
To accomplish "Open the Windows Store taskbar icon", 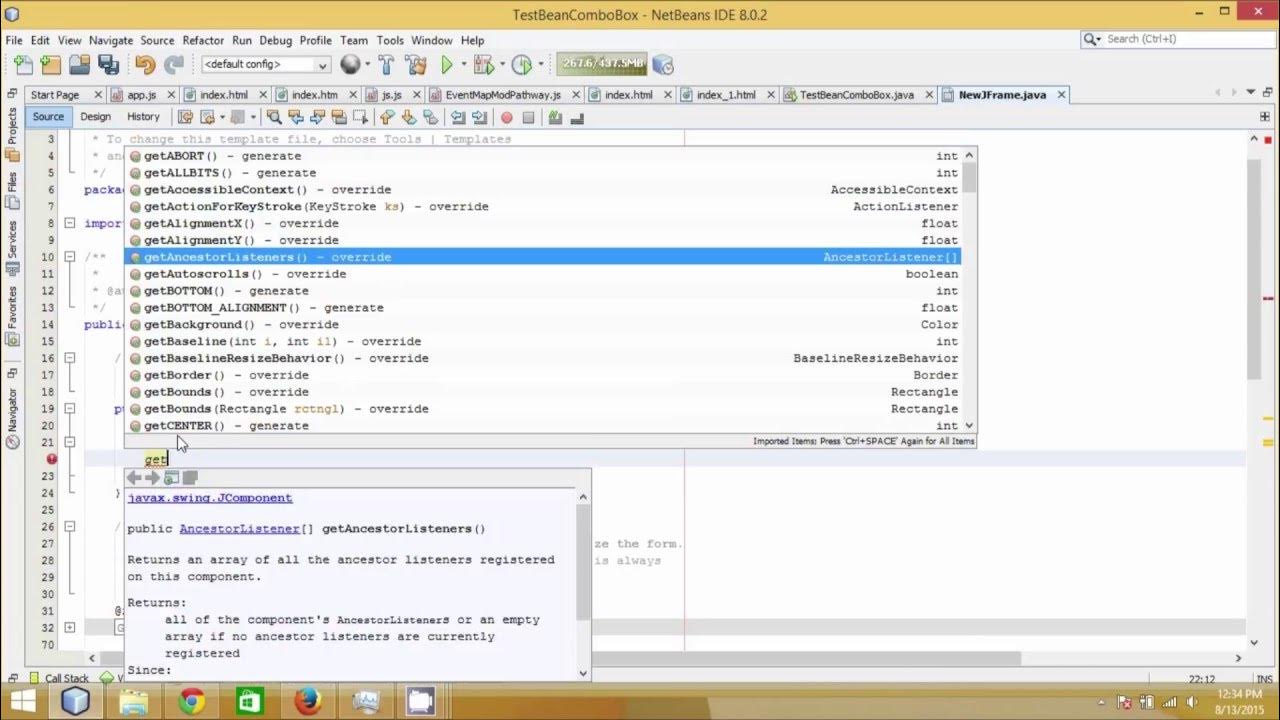I will click(250, 702).
